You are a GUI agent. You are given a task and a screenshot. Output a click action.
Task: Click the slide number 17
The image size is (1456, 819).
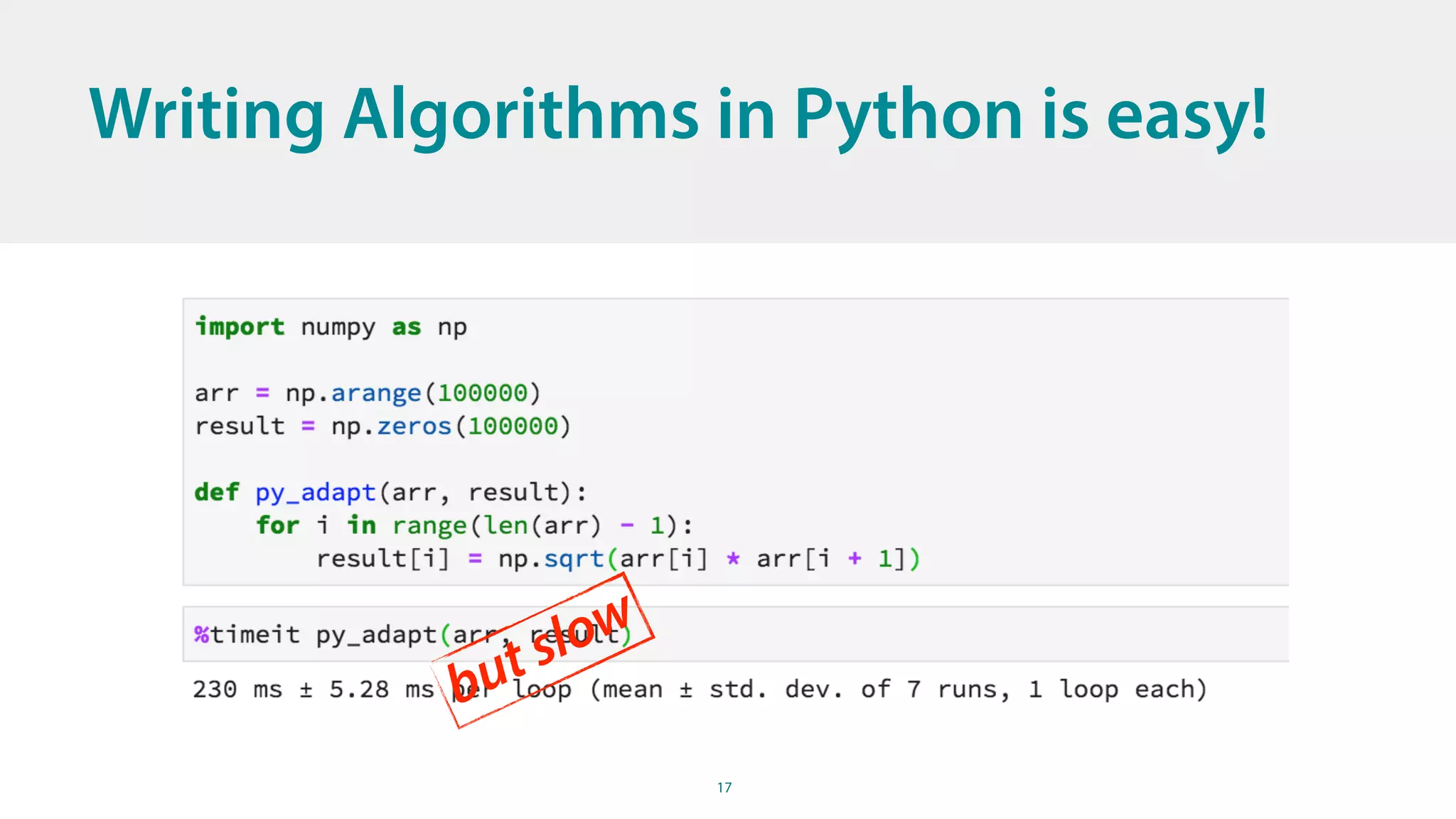tap(724, 787)
